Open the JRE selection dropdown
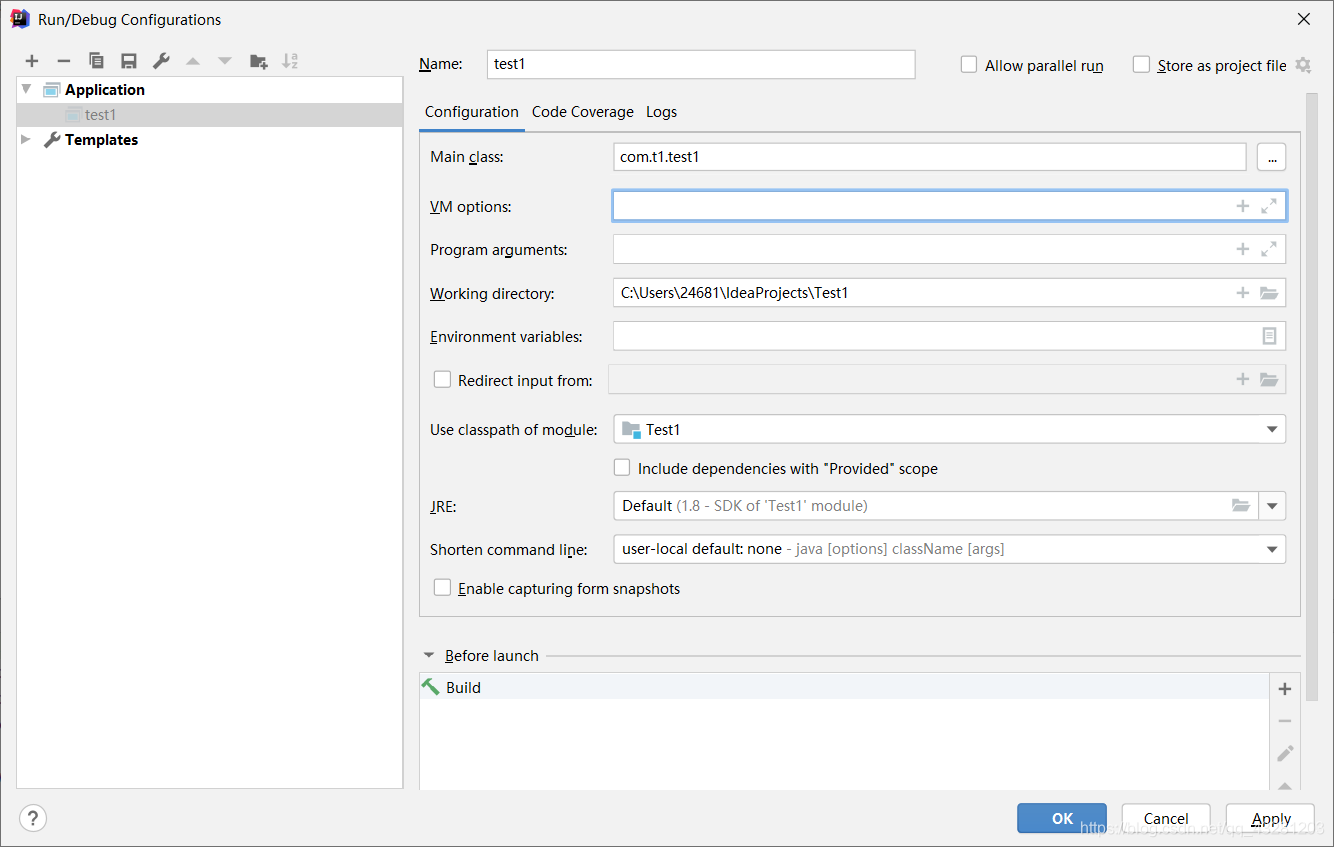 [1272, 506]
